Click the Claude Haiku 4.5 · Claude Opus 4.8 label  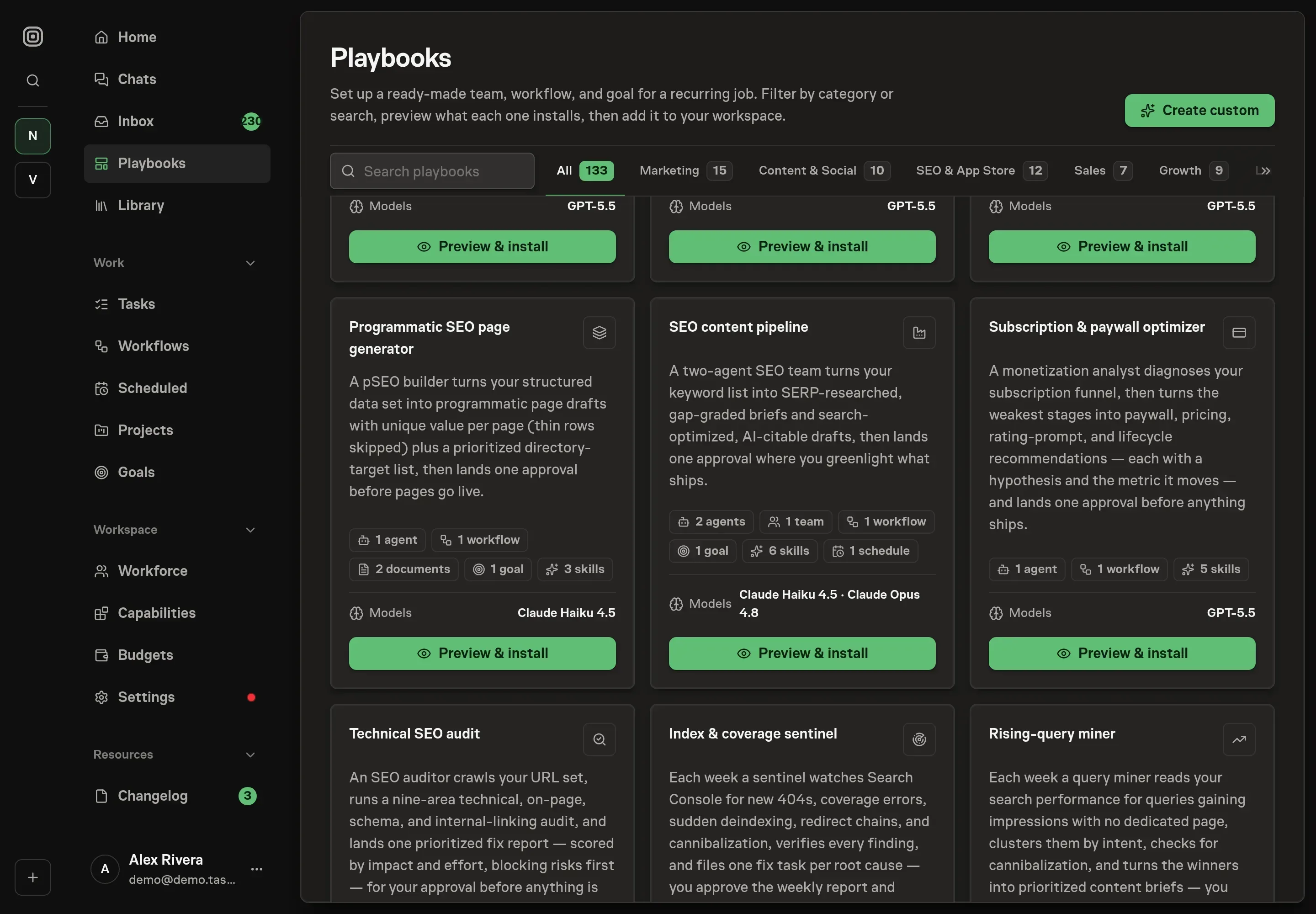click(829, 604)
